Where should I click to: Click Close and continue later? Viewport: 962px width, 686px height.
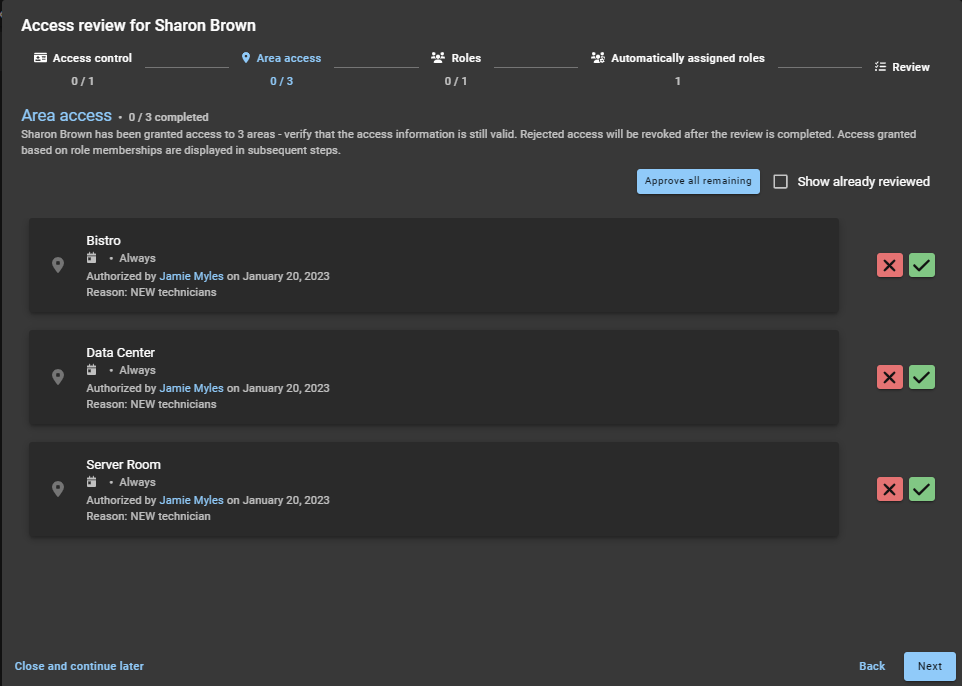tap(79, 666)
